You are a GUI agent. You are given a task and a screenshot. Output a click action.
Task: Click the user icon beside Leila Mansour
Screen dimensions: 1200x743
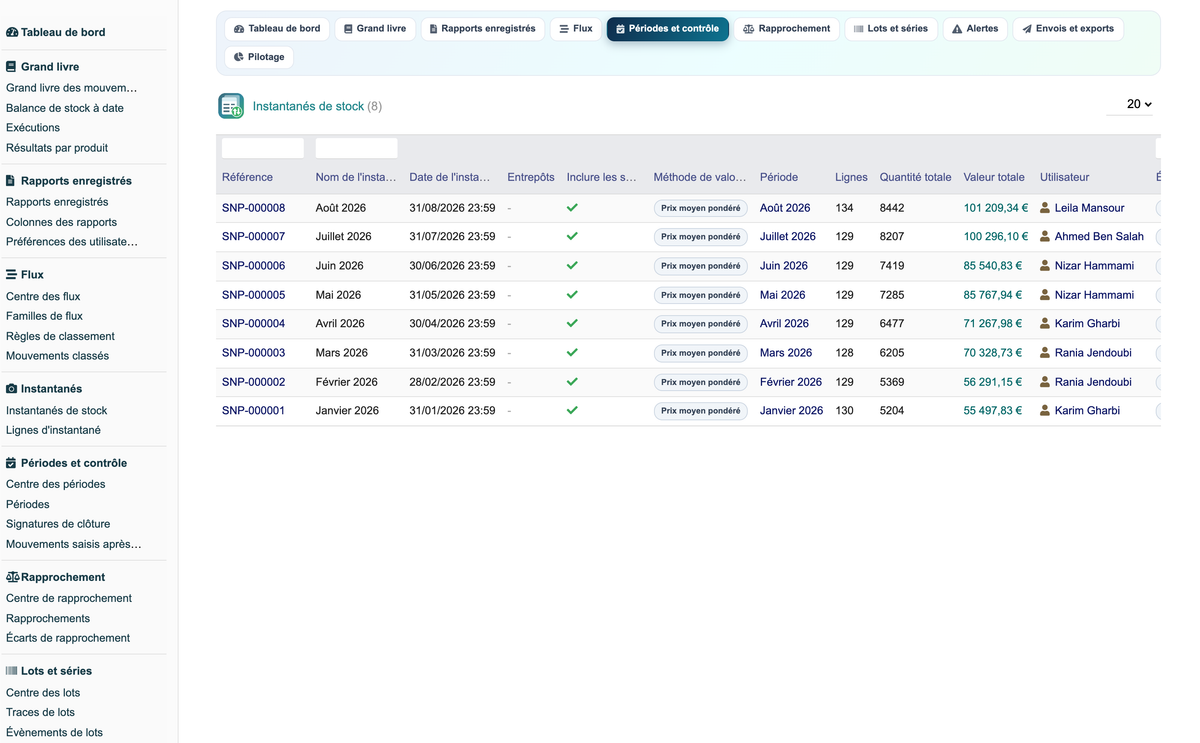click(x=1045, y=208)
